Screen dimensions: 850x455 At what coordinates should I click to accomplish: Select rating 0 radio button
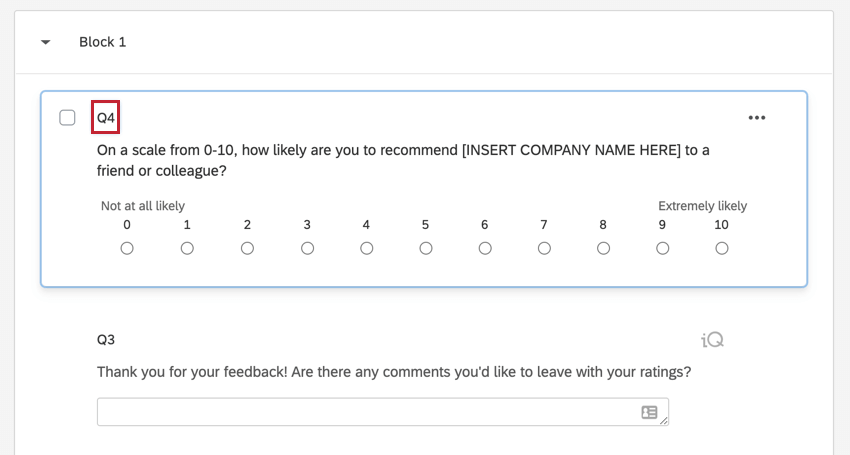click(x=127, y=248)
